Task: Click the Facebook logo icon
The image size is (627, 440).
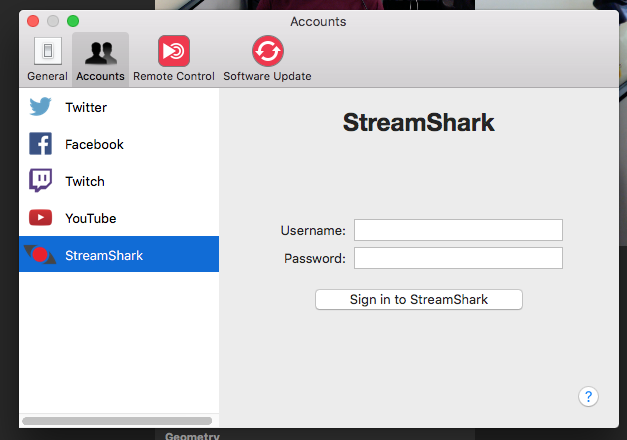Action: click(40, 144)
